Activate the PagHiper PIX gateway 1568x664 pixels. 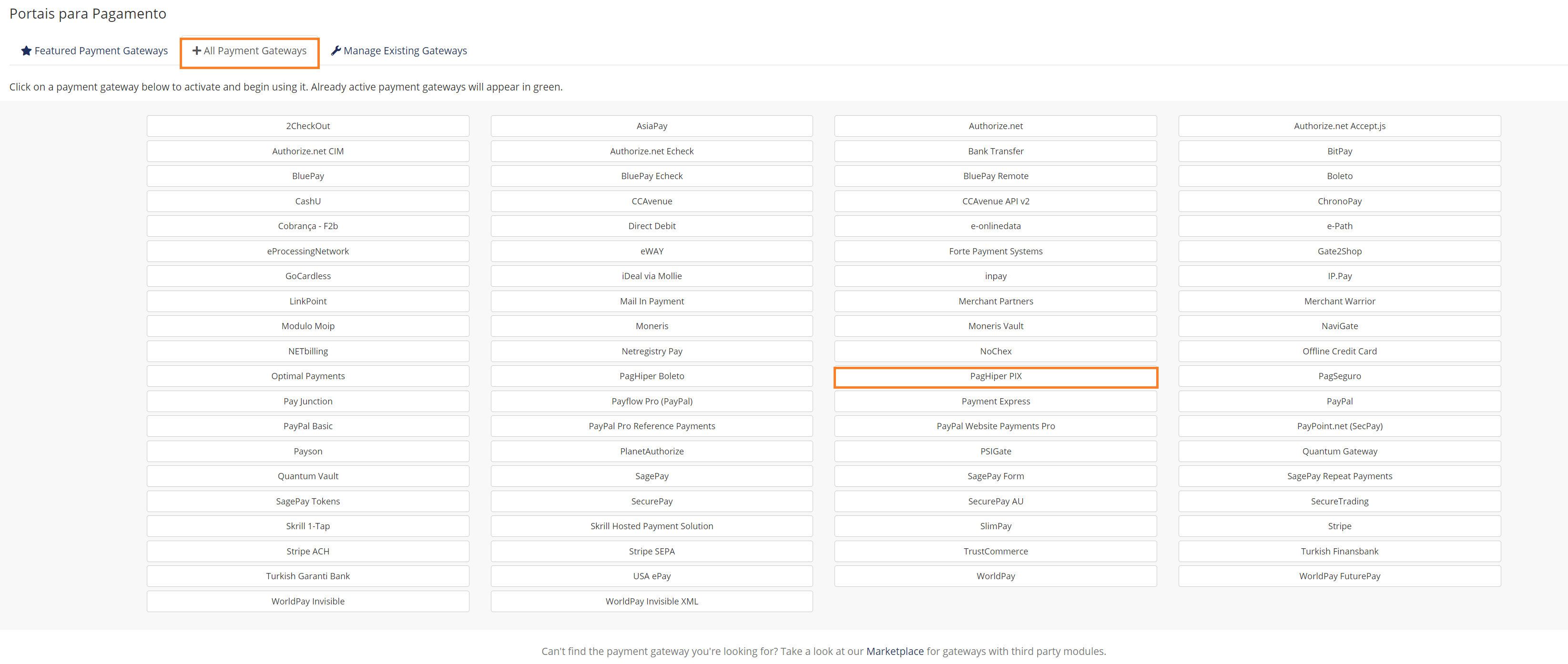(996, 376)
